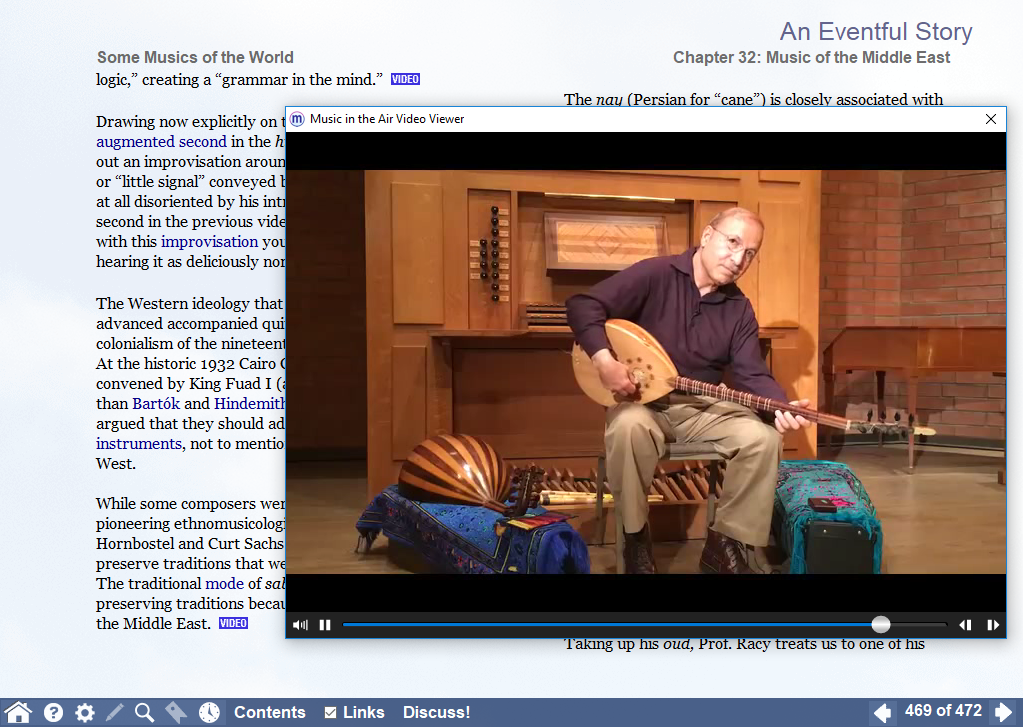
Task: Click the 469 of 472 page indicator
Action: [x=943, y=711]
